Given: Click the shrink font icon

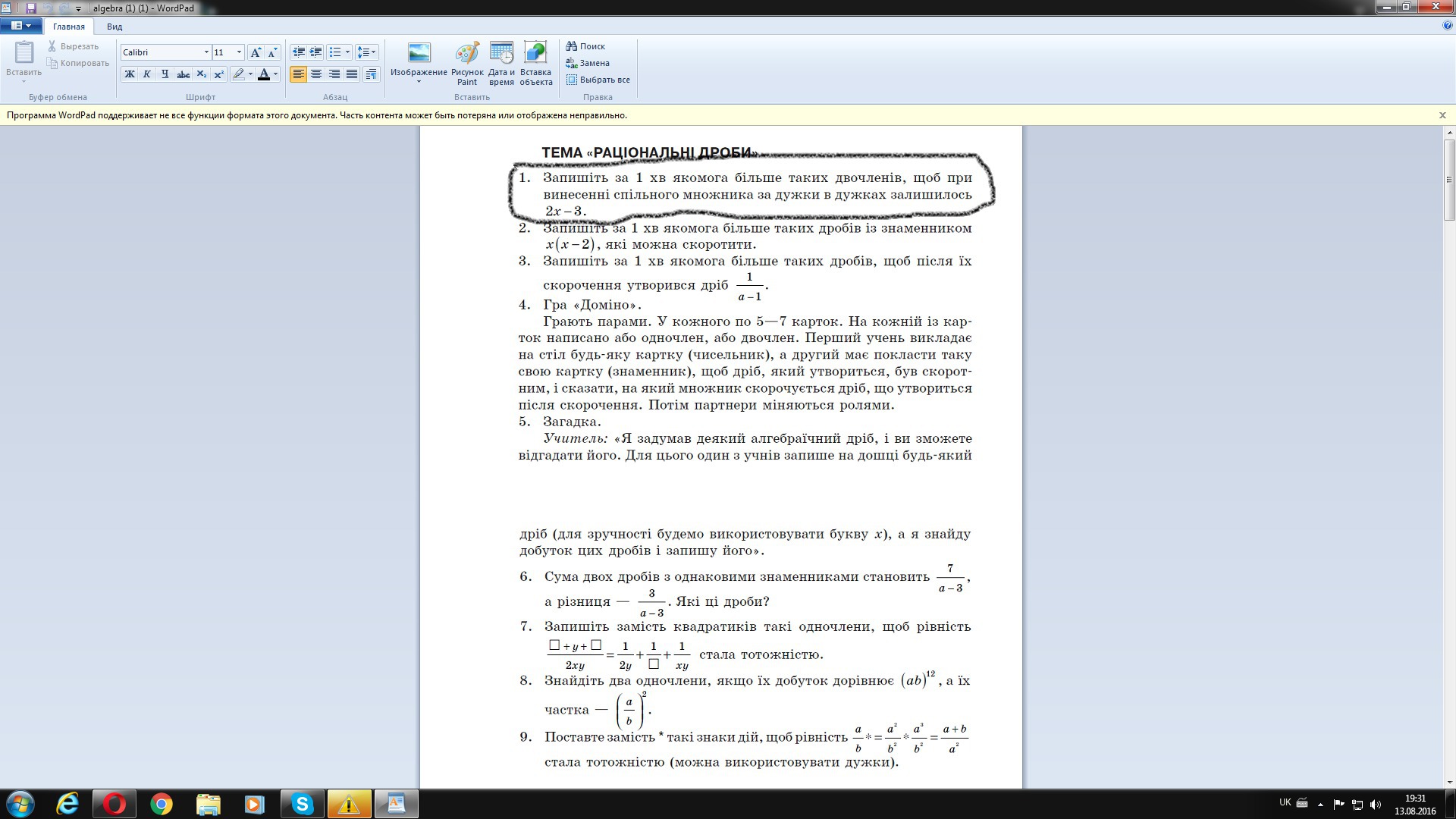Looking at the screenshot, I should click(x=272, y=52).
